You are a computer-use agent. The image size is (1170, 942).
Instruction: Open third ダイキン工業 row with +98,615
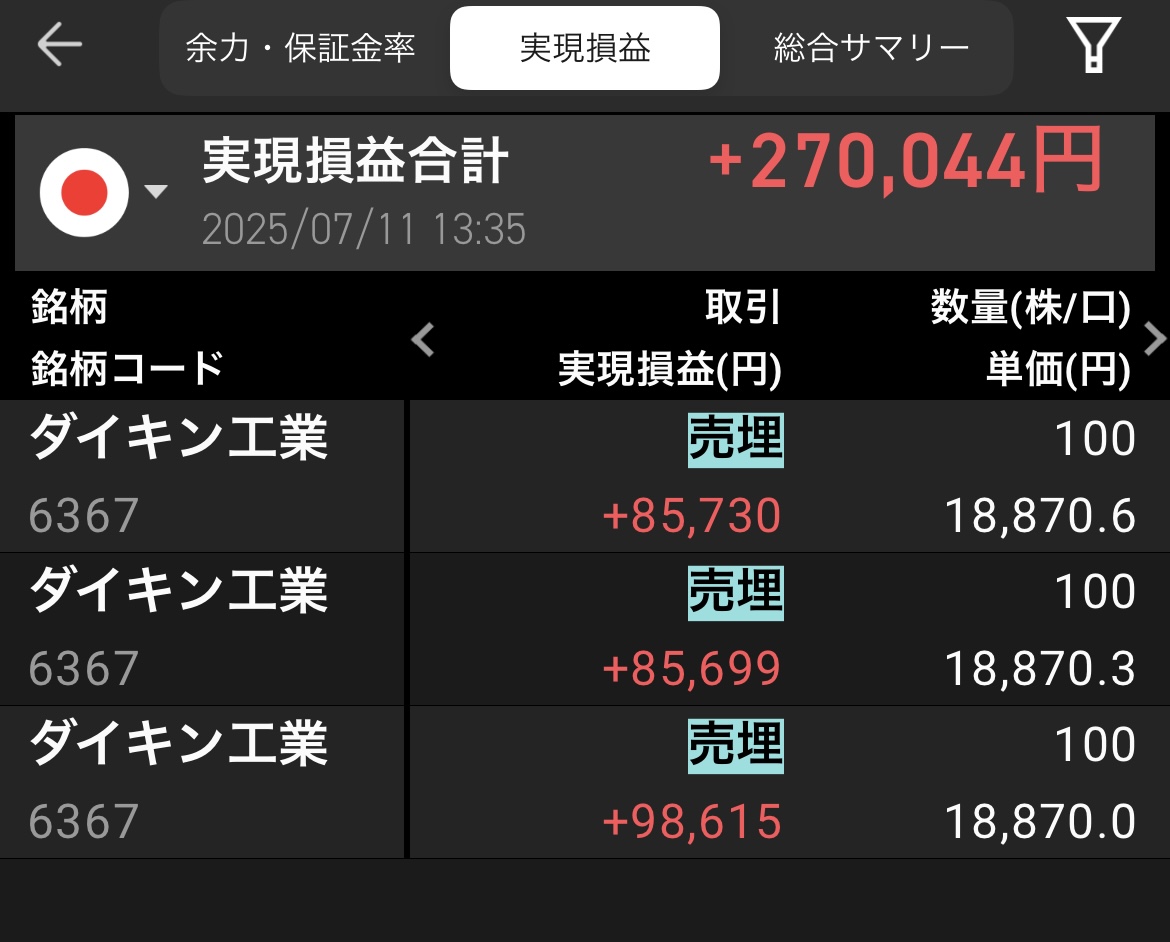tap(585, 782)
